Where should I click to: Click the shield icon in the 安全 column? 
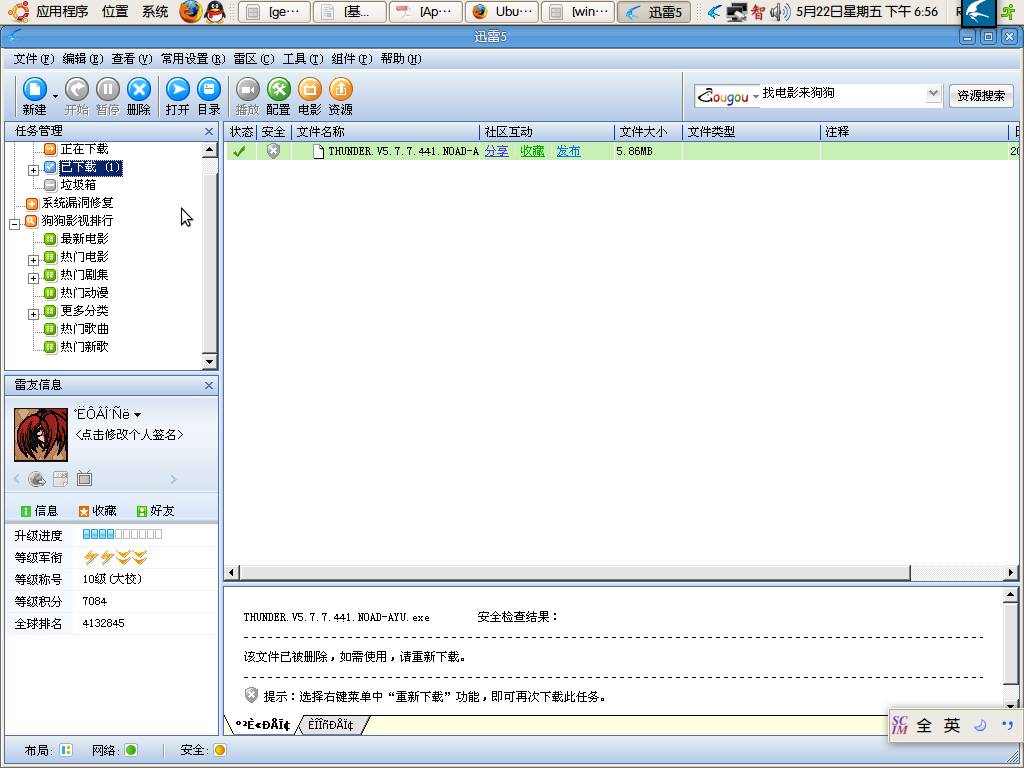(274, 151)
